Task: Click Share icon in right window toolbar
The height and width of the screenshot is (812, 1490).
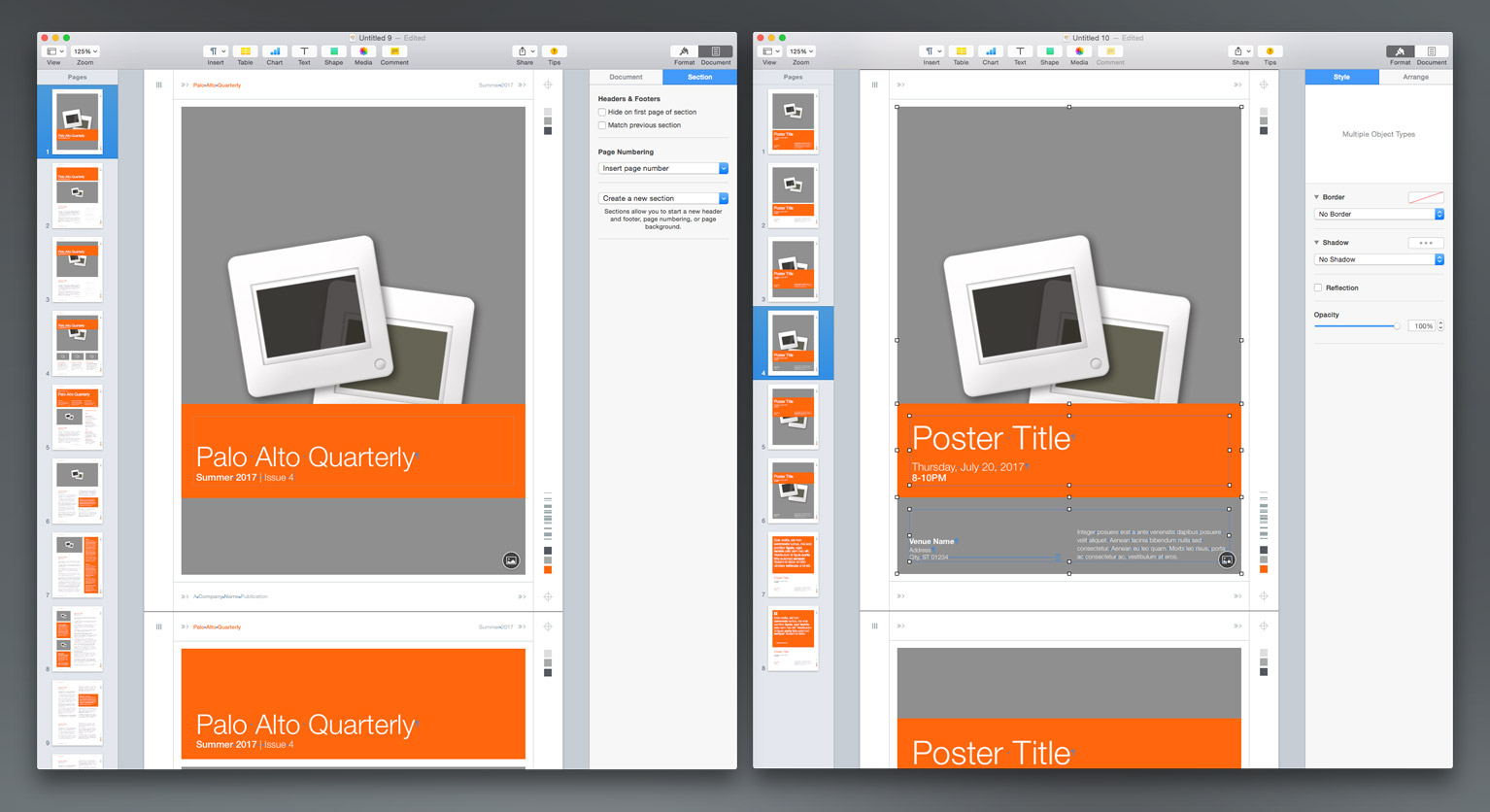Action: point(1239,51)
